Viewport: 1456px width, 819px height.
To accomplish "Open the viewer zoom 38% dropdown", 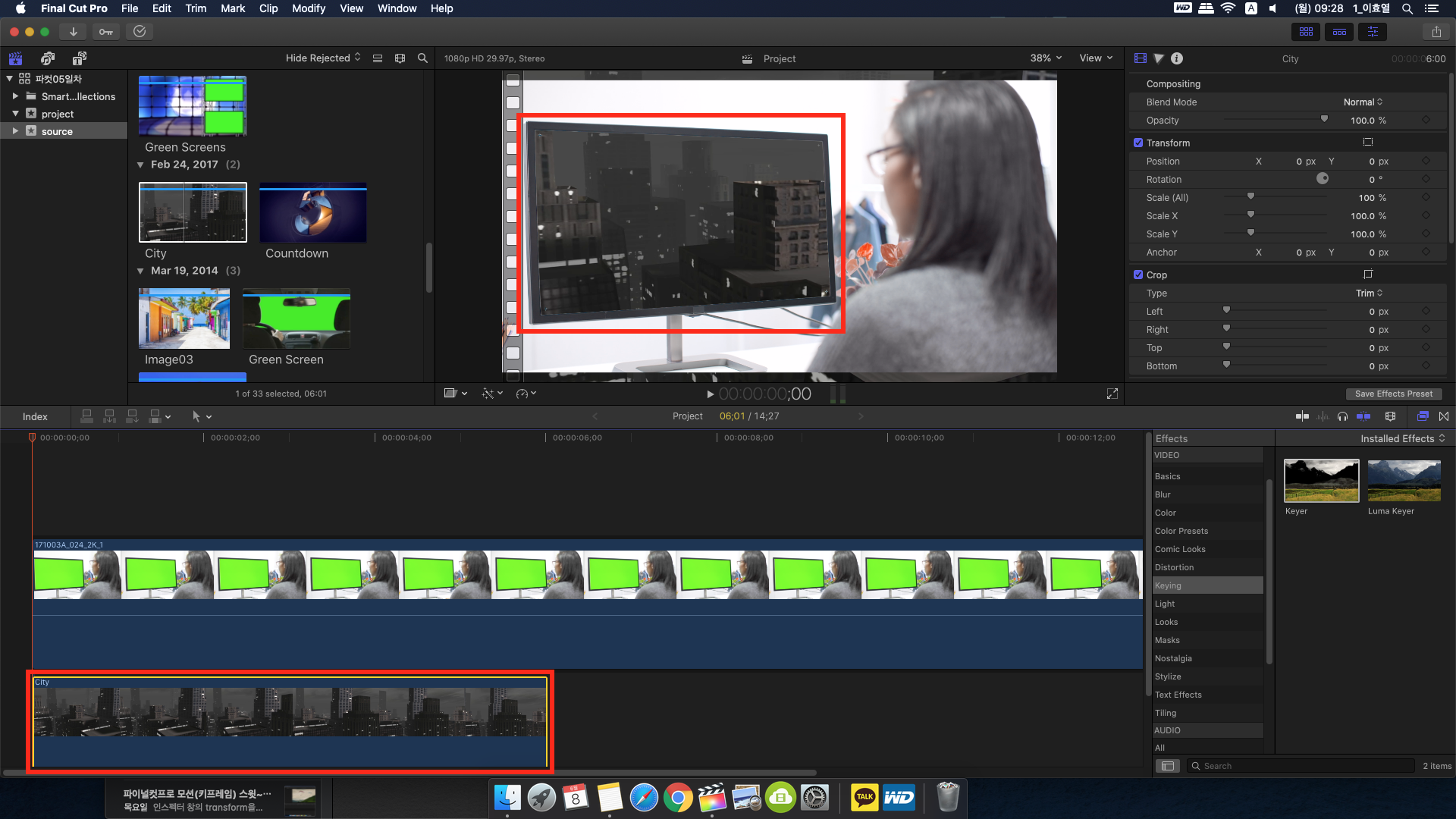I will [x=1046, y=58].
